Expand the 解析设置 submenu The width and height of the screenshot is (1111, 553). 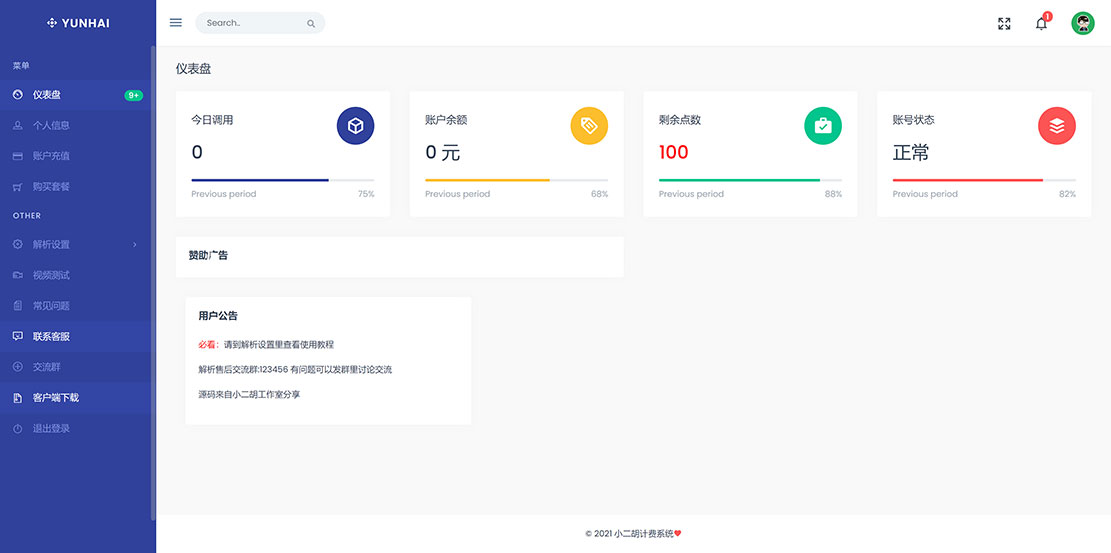[x=52, y=244]
